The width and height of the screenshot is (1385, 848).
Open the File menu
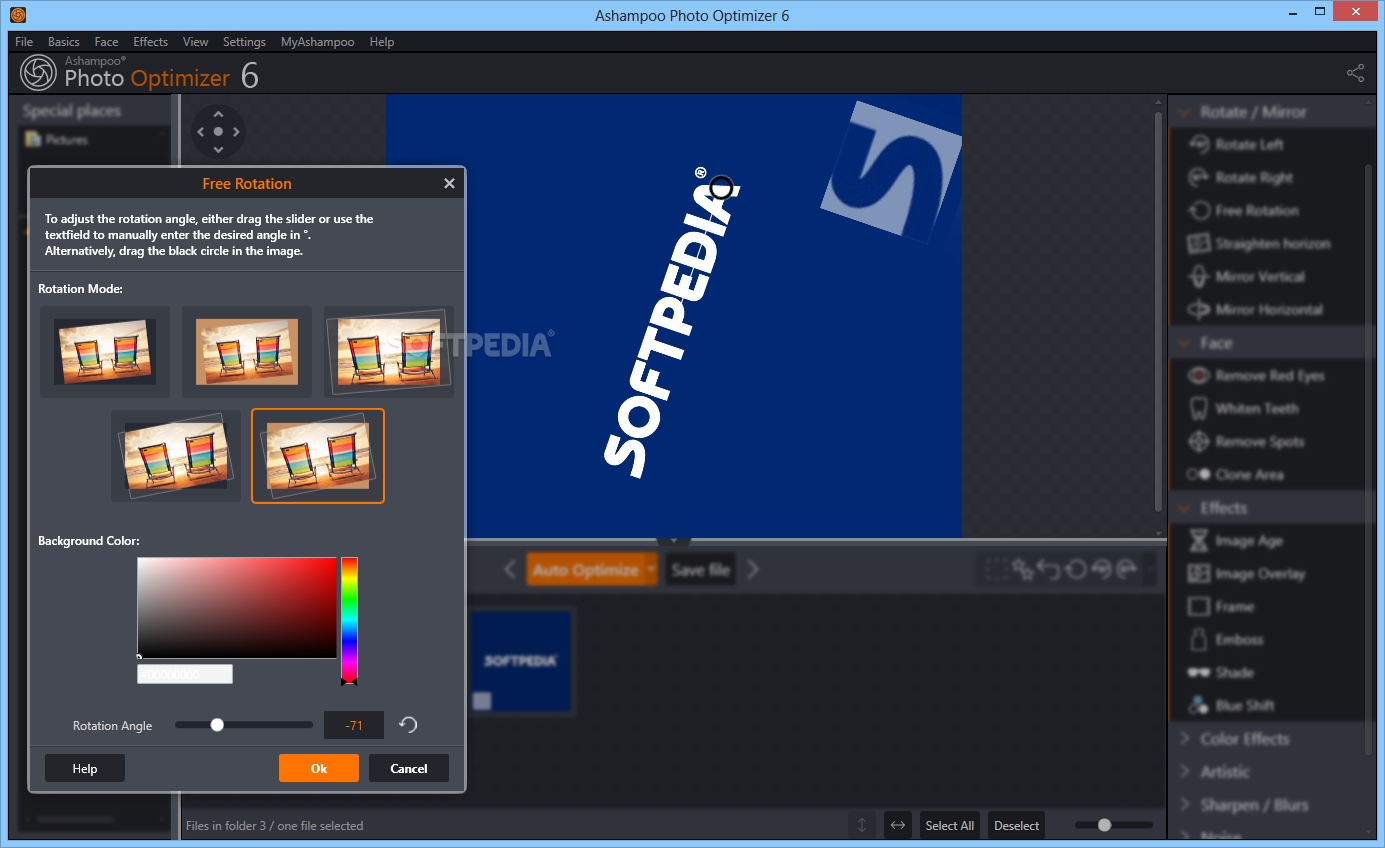(24, 42)
